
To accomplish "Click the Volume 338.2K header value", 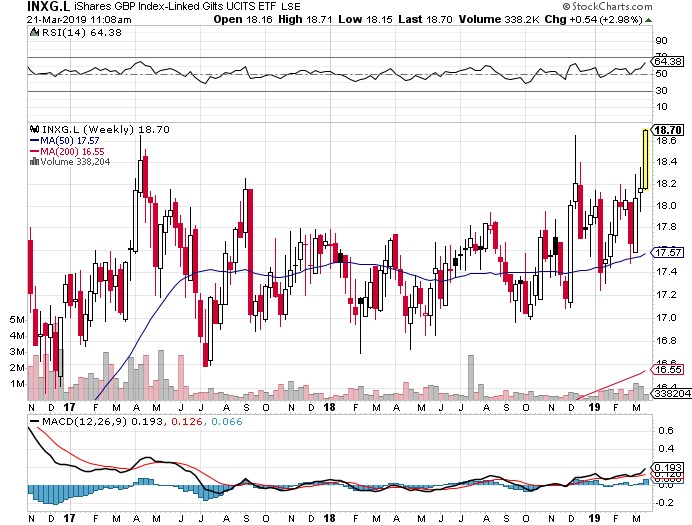I will (x=499, y=19).
